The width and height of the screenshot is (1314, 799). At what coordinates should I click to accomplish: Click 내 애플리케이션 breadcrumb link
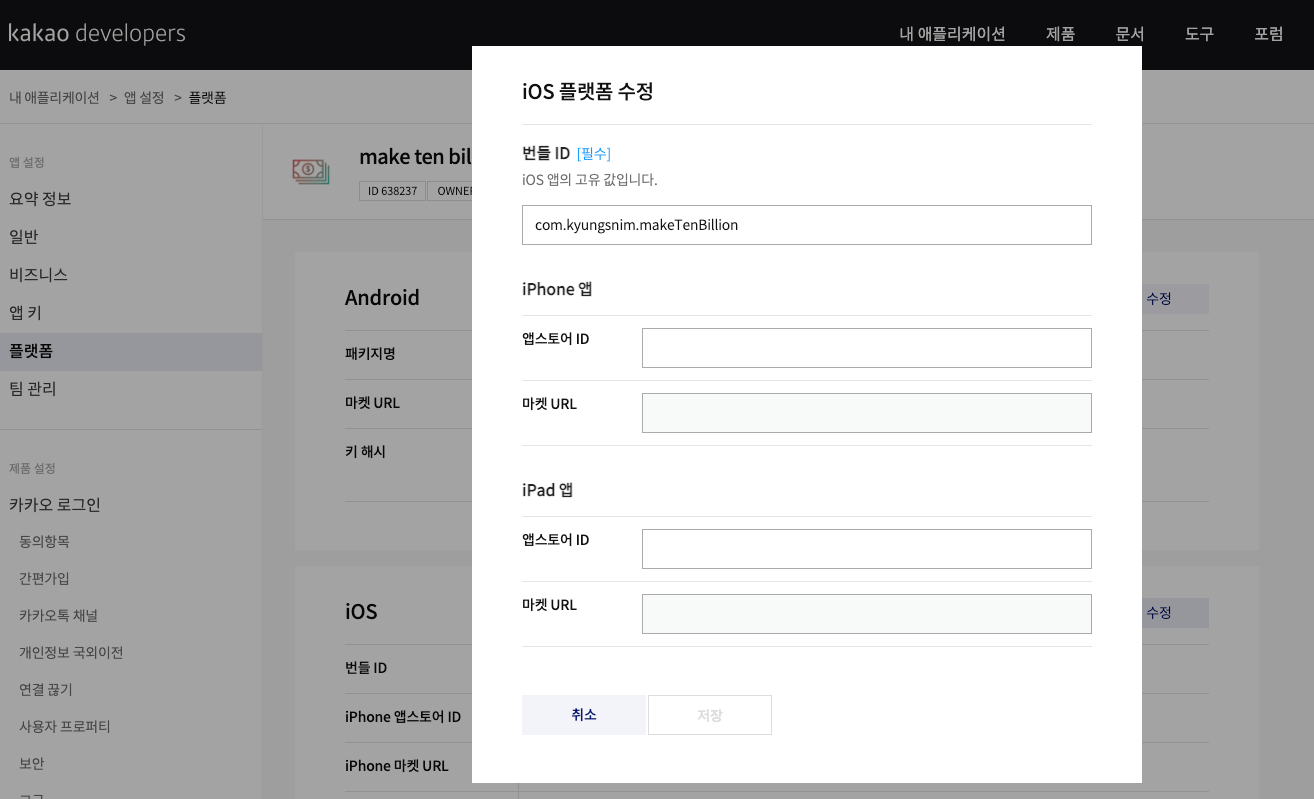point(55,98)
